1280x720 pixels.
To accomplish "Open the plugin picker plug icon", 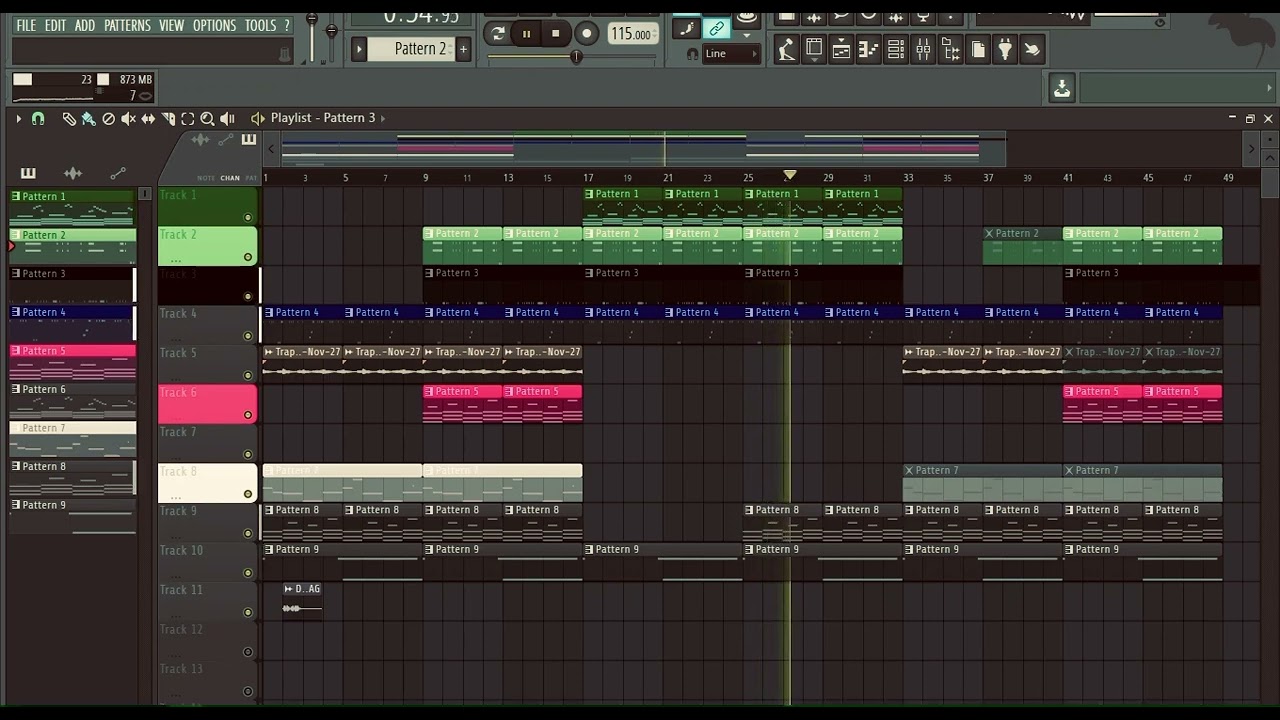I will (1005, 49).
